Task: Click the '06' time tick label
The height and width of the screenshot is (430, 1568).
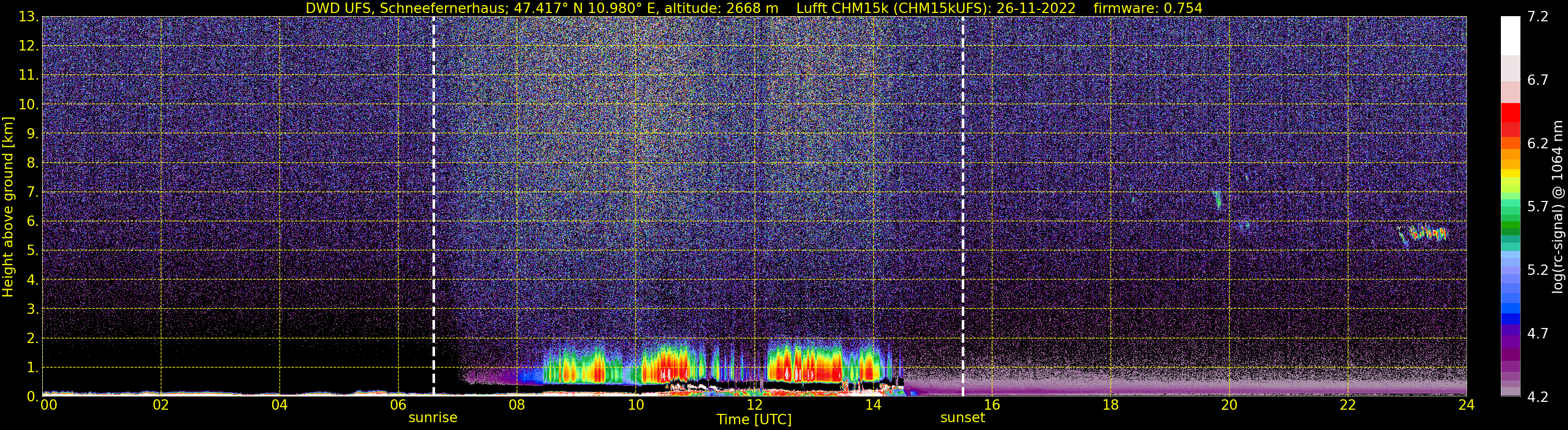Action: (x=398, y=405)
